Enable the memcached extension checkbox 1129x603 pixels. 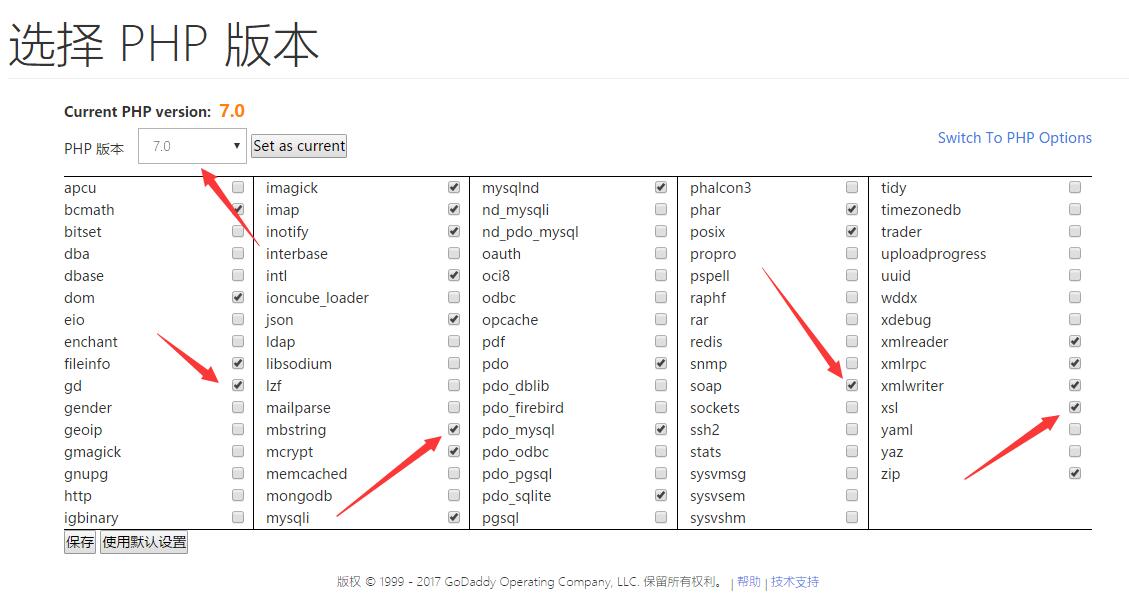point(454,473)
